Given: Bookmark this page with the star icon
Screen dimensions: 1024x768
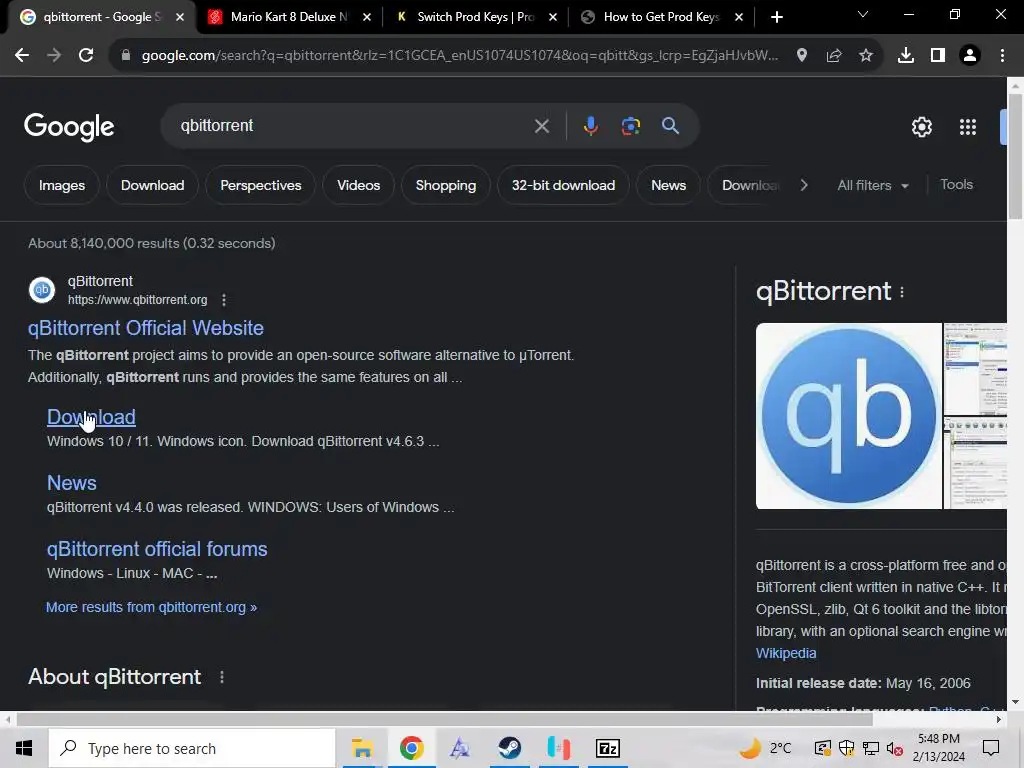Looking at the screenshot, I should [x=865, y=56].
